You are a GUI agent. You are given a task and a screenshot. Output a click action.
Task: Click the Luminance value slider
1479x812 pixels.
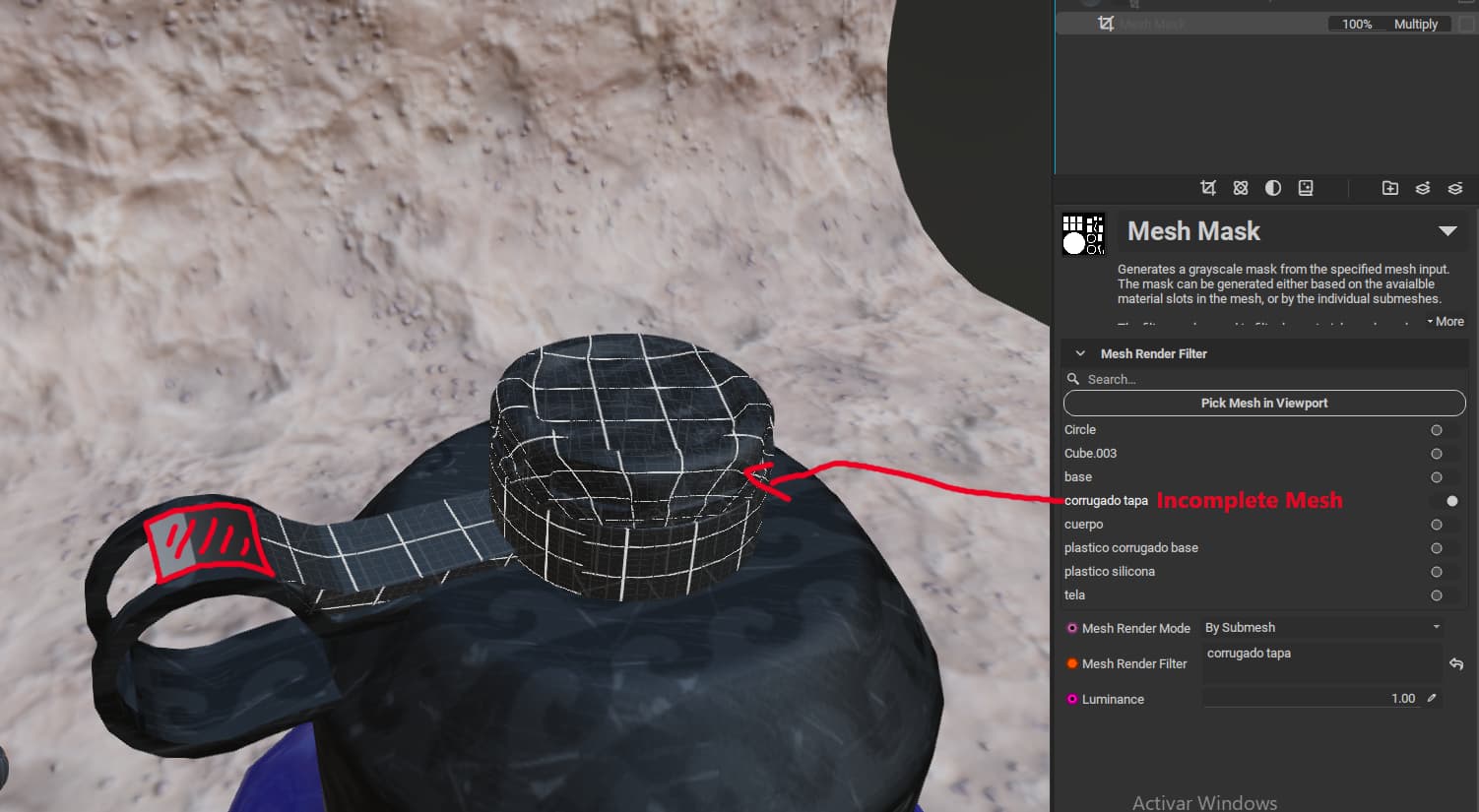pos(1310,699)
